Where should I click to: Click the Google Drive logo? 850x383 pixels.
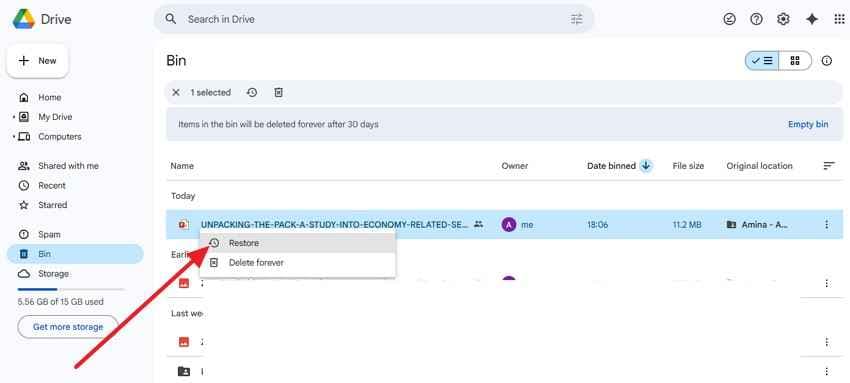click(x=23, y=20)
